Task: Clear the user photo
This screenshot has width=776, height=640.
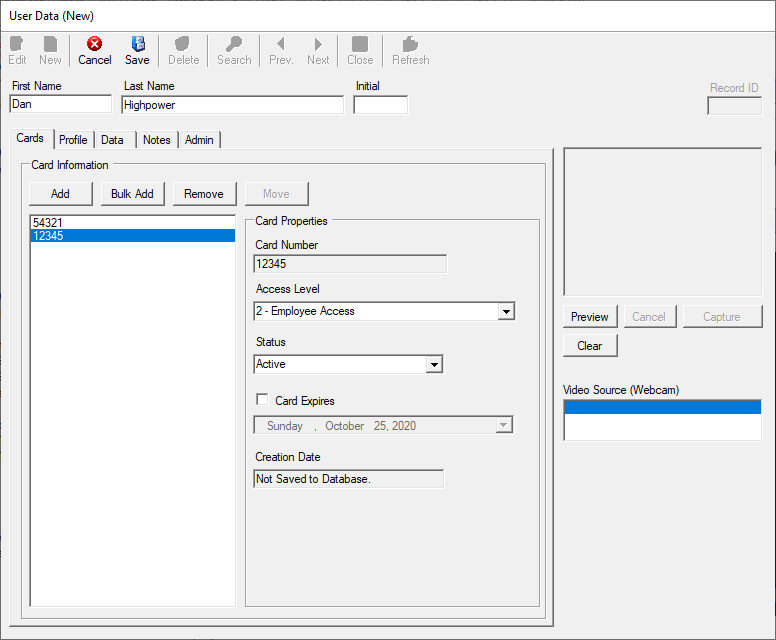Action: pos(590,345)
